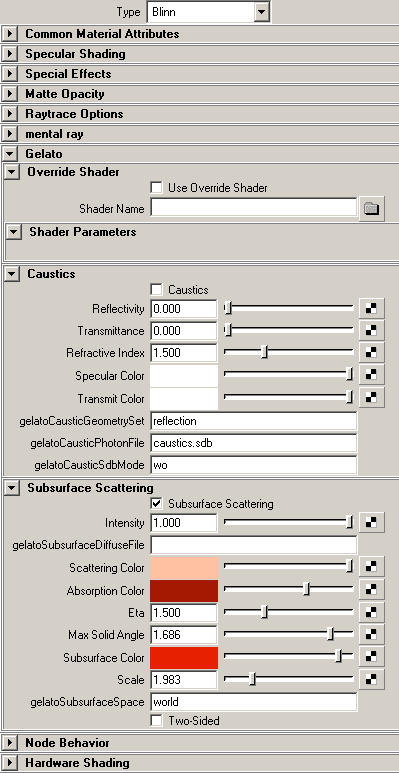The width and height of the screenshot is (399, 773).
Task: Click the Intensity value field
Action: click(183, 523)
